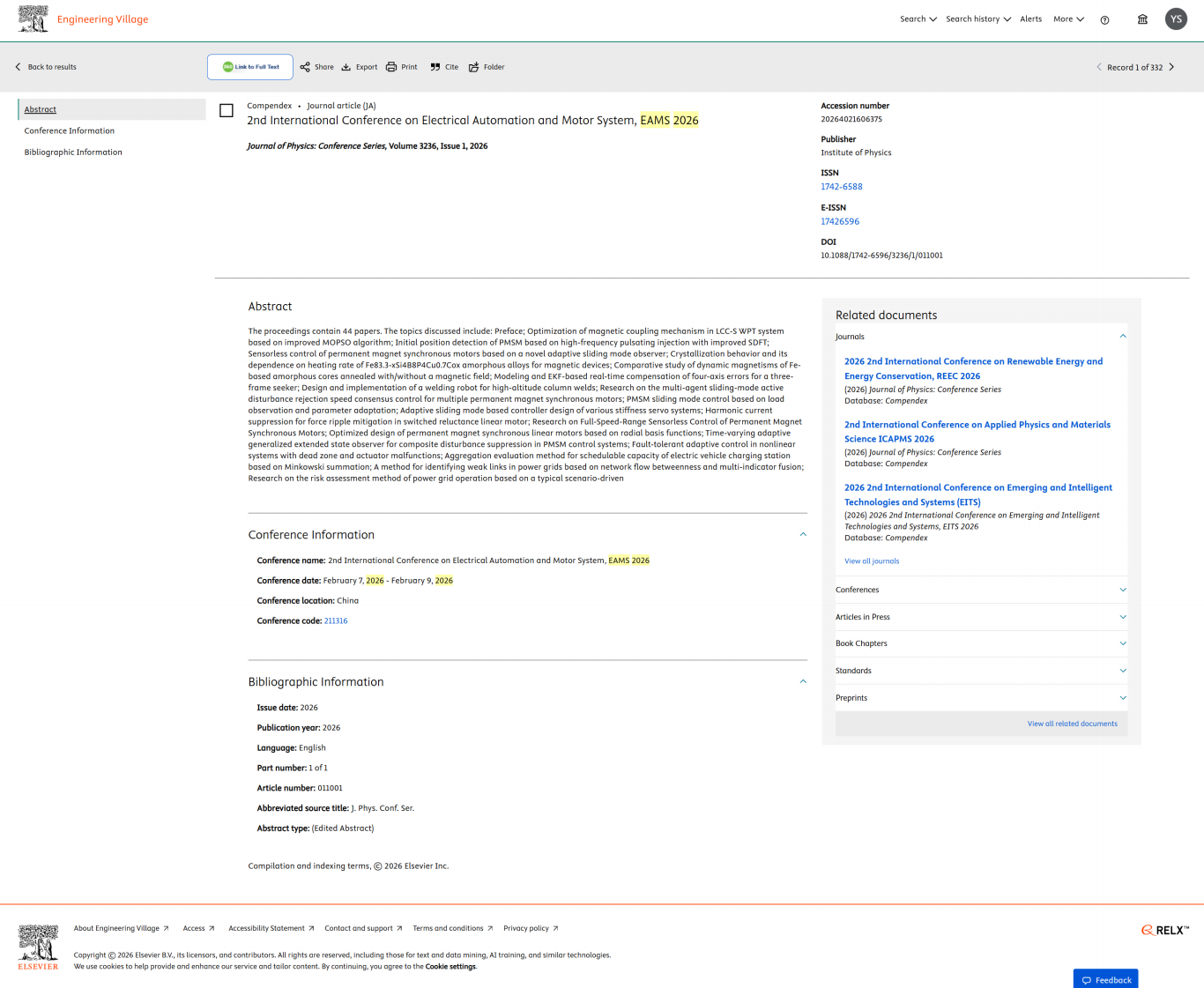Viewport: 1204px width, 988px height.
Task: Open the help question mark icon
Action: click(1104, 19)
